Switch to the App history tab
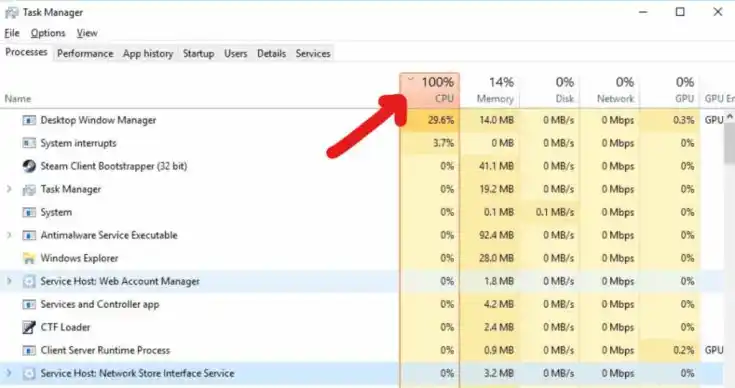Viewport: 735px width, 388px height. (148, 54)
